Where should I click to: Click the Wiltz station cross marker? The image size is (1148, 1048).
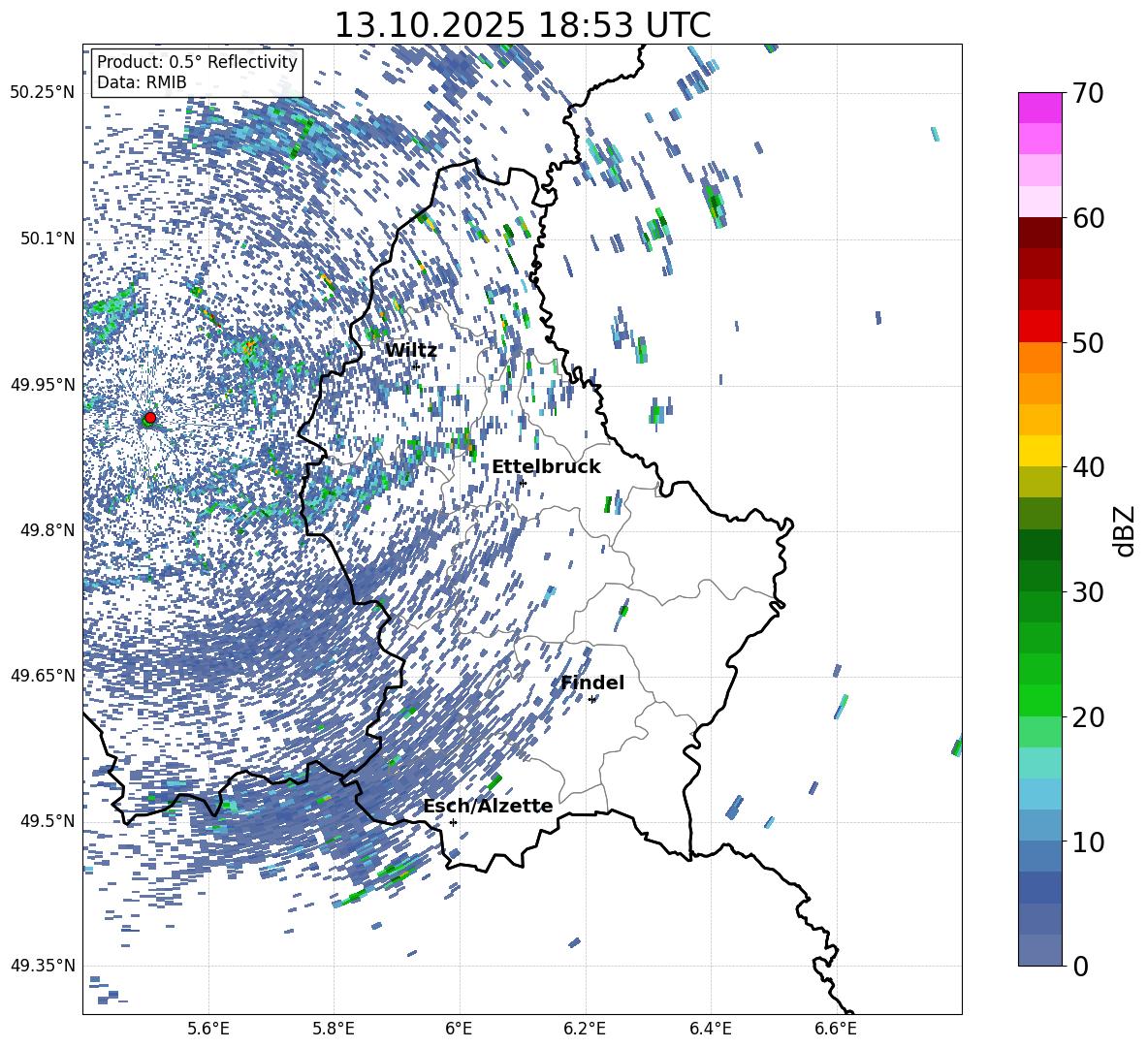point(416,365)
